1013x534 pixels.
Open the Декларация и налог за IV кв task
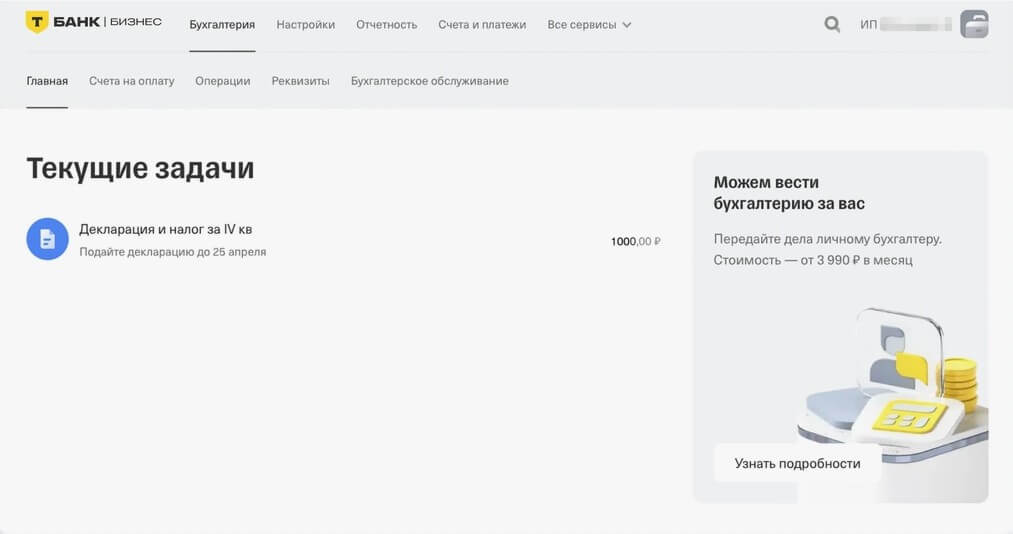165,230
